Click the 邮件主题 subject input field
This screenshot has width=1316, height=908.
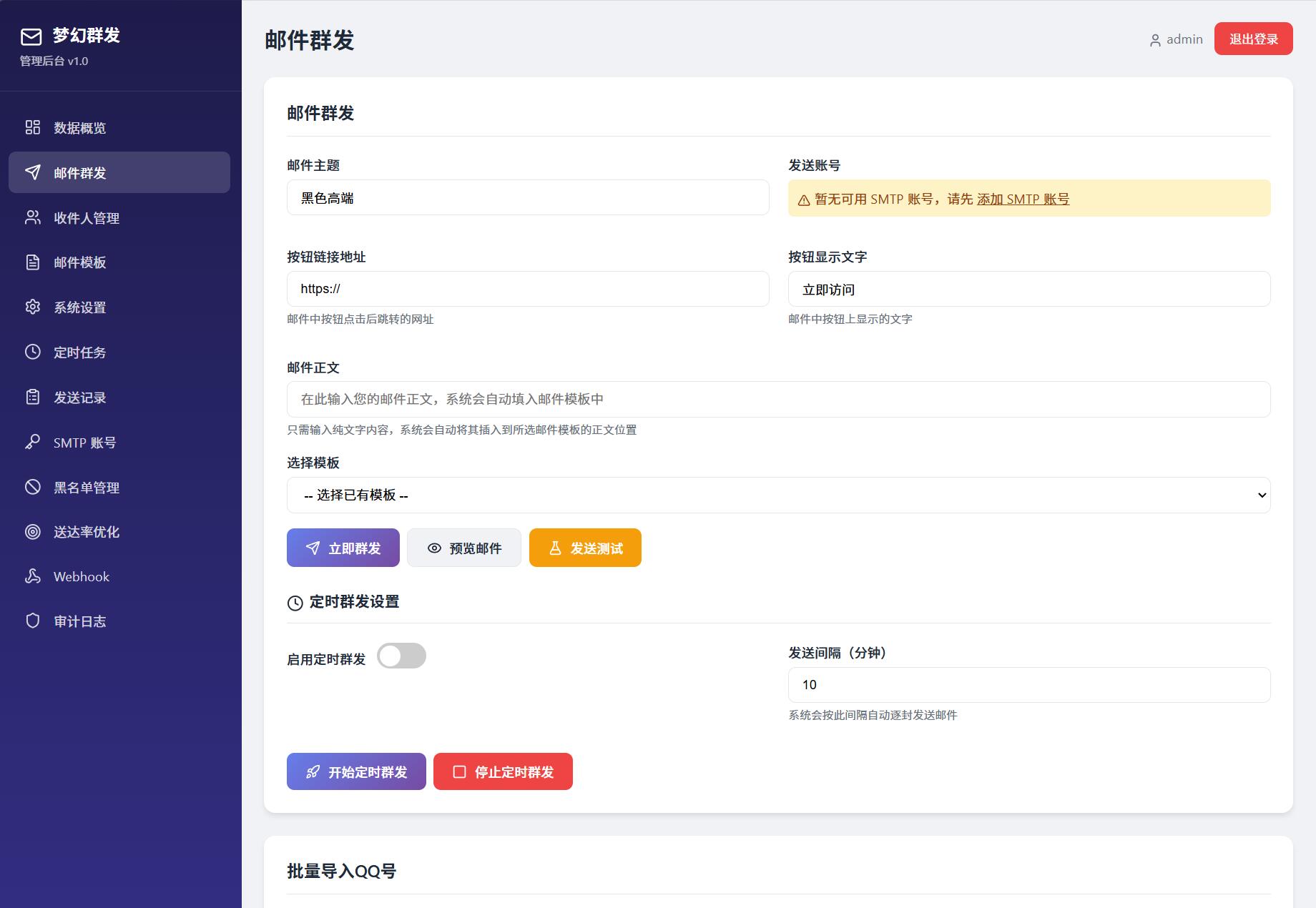coord(528,197)
